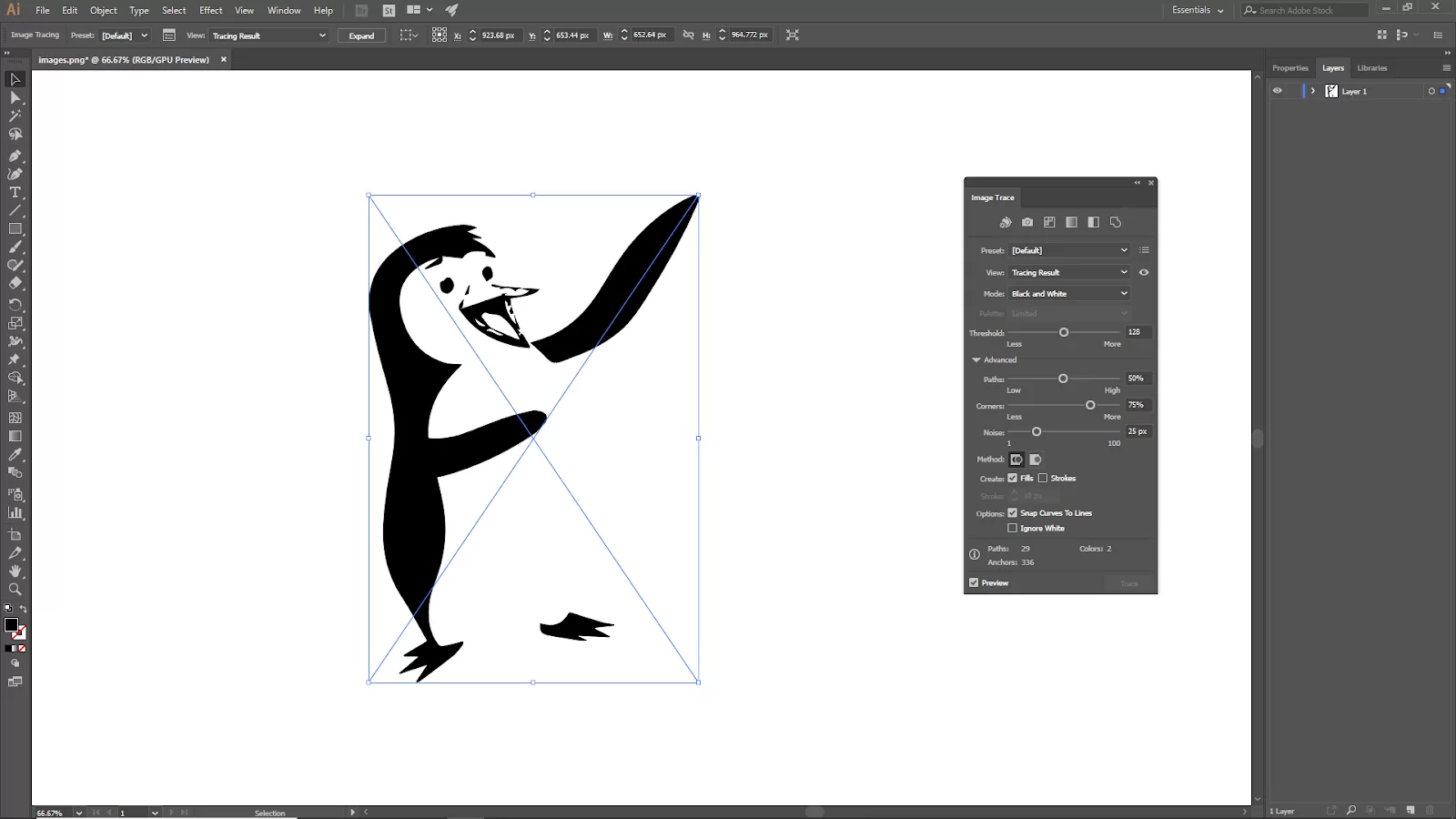Choose the Overlapping method icon
The height and width of the screenshot is (819, 1456).
click(x=1035, y=460)
